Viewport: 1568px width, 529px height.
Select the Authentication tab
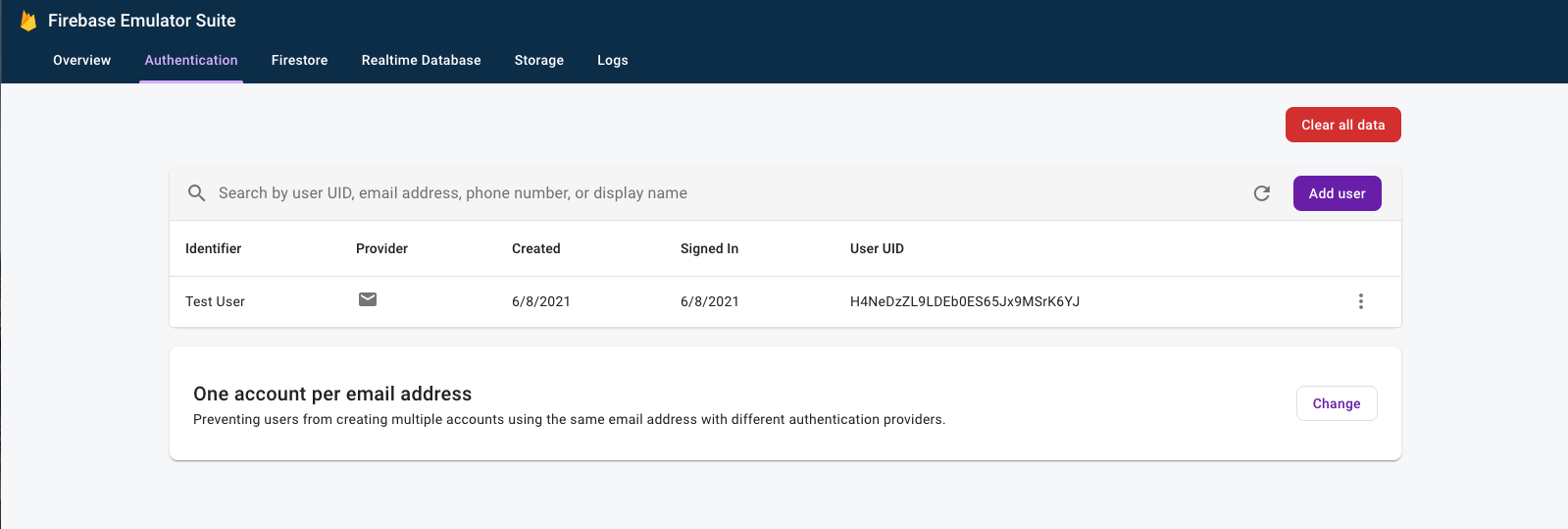191,60
